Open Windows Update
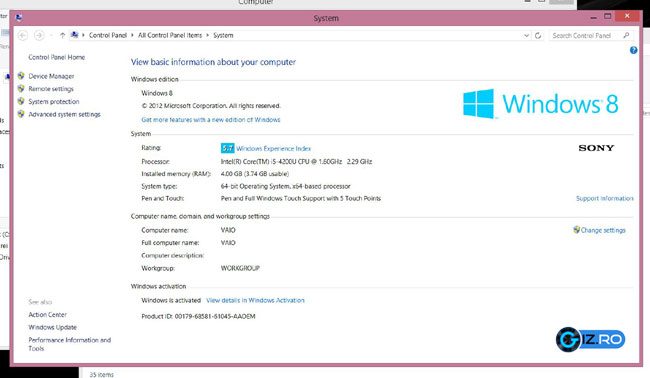This screenshot has width=650, height=378. click(53, 327)
